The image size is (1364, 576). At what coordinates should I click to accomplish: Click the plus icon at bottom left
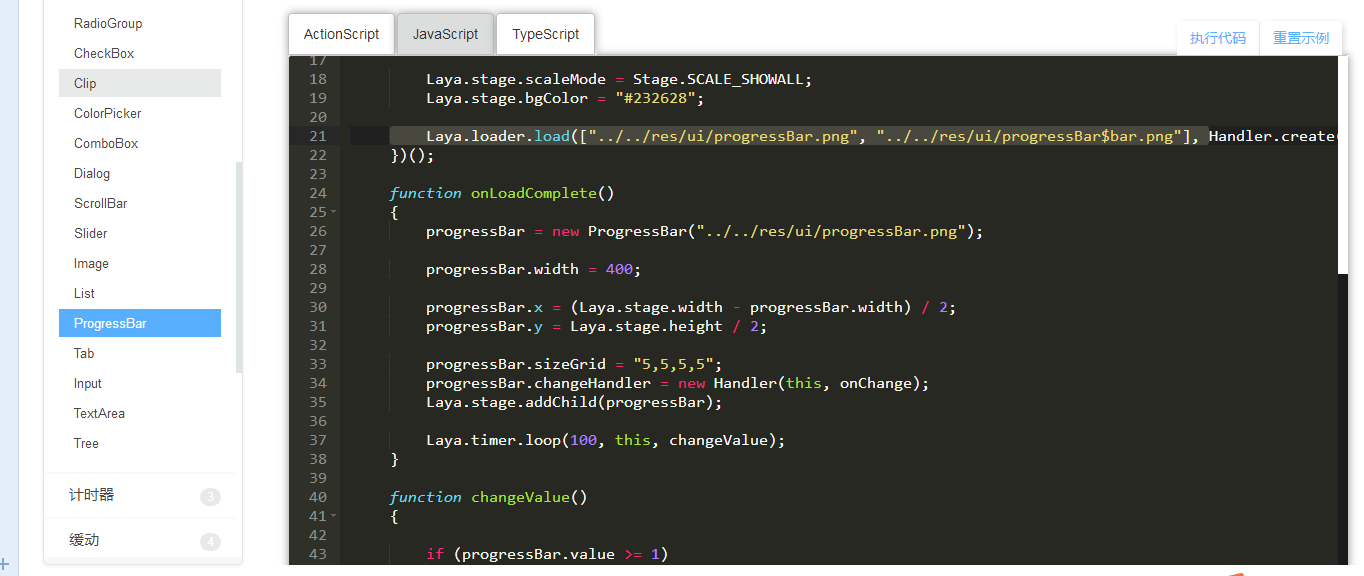pos(5,564)
